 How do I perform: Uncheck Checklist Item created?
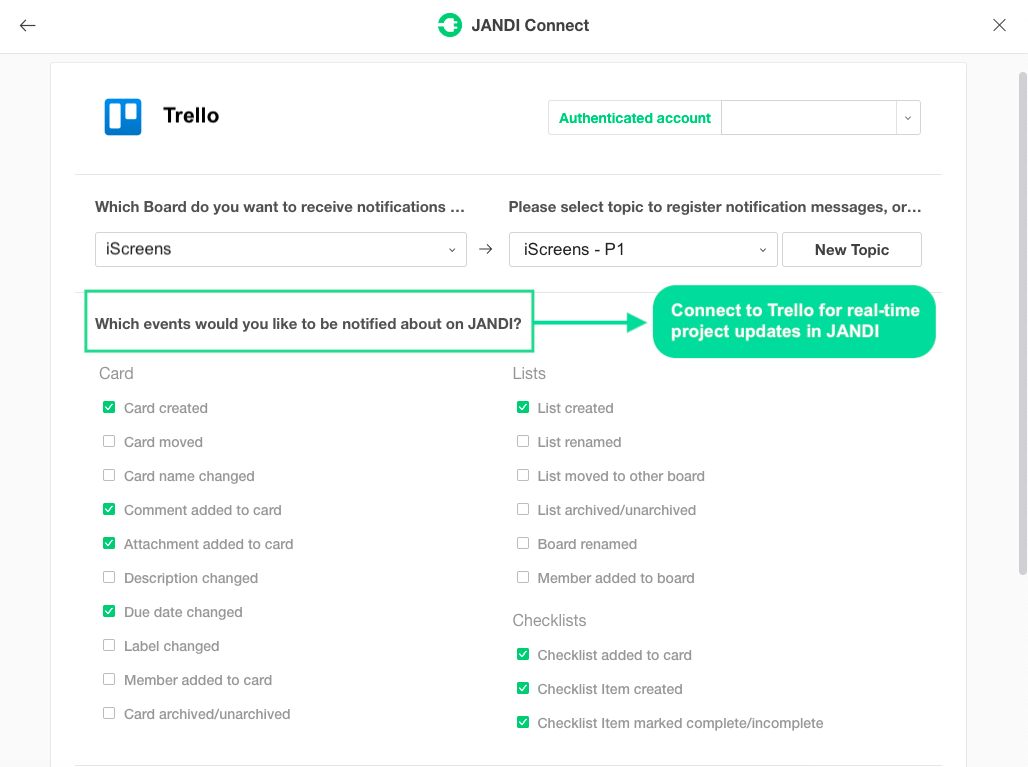point(523,688)
